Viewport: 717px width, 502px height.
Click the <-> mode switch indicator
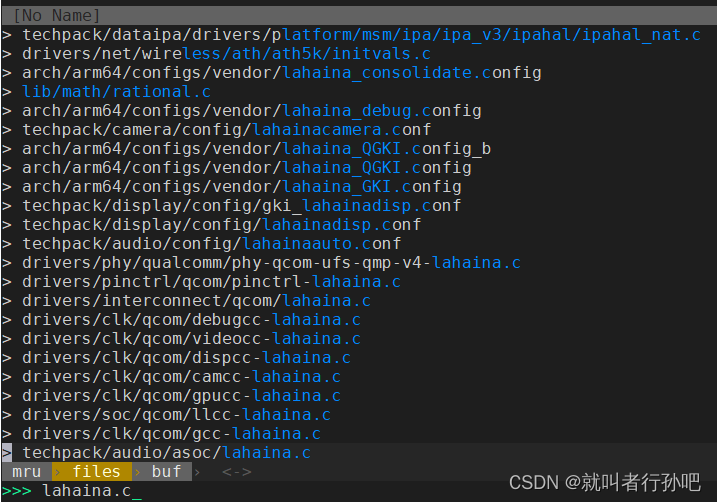pyautogui.click(x=236, y=471)
